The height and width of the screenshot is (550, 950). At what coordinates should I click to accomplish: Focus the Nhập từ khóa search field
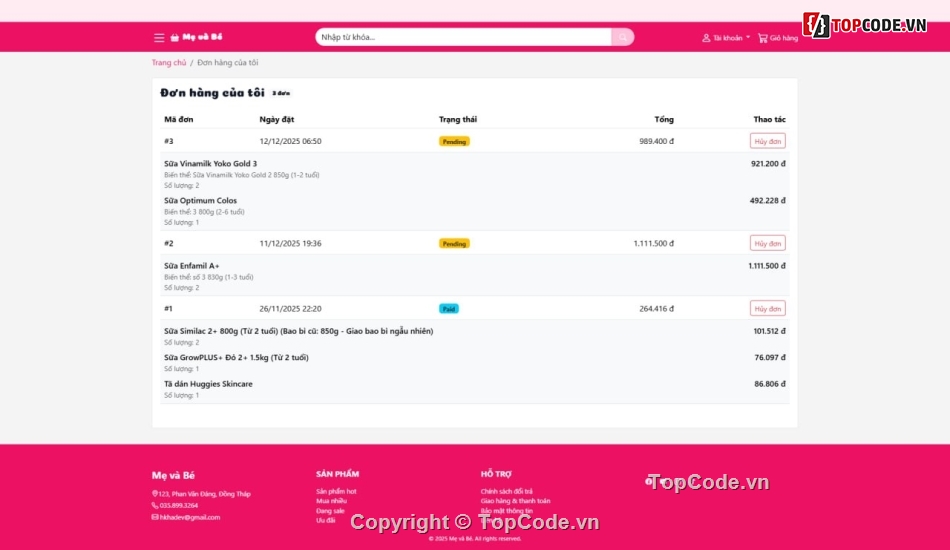pos(463,37)
